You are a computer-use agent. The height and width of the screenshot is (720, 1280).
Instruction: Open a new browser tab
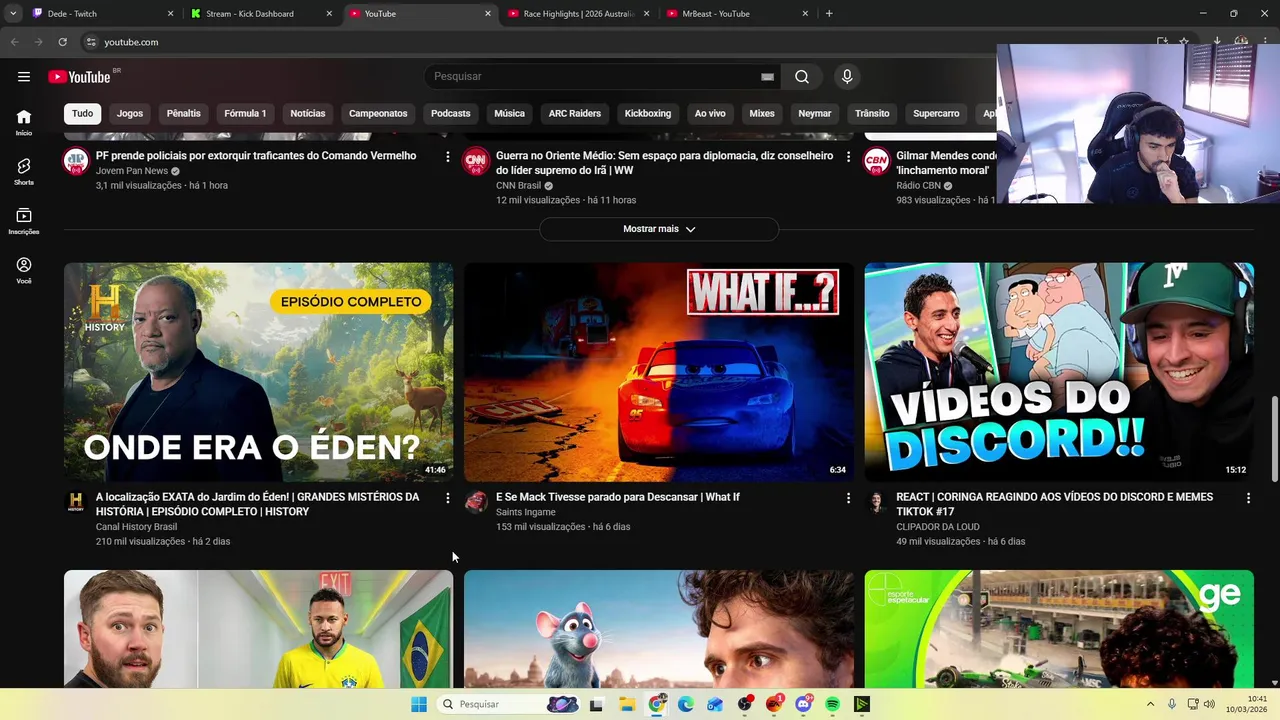829,14
